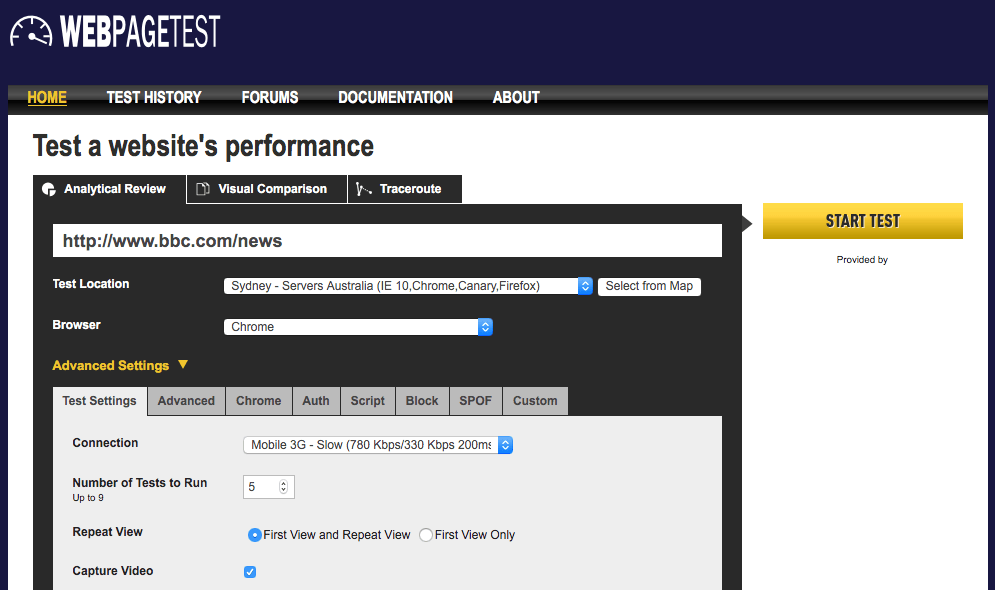
Task: Open the Block settings tab
Action: [422, 401]
